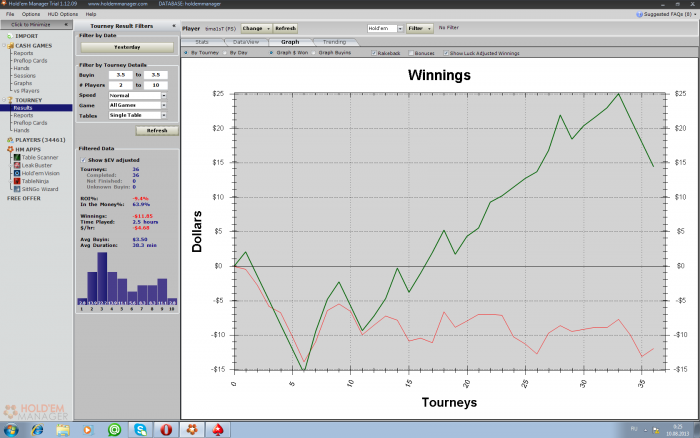Viewport: 700px width, 438px height.
Task: Select the By Tourney radio button
Action: coord(186,53)
